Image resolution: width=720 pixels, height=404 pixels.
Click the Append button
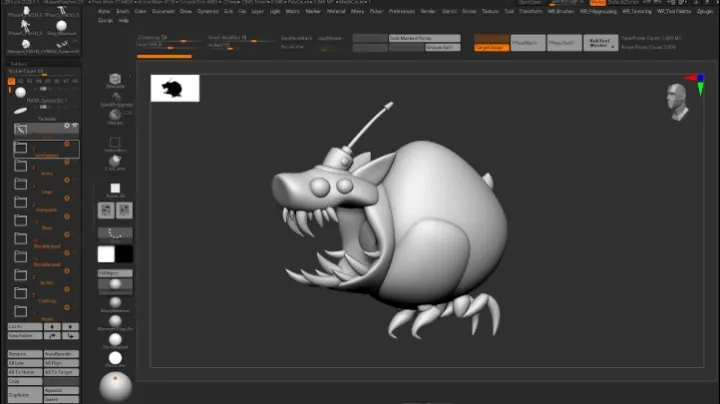point(61,390)
